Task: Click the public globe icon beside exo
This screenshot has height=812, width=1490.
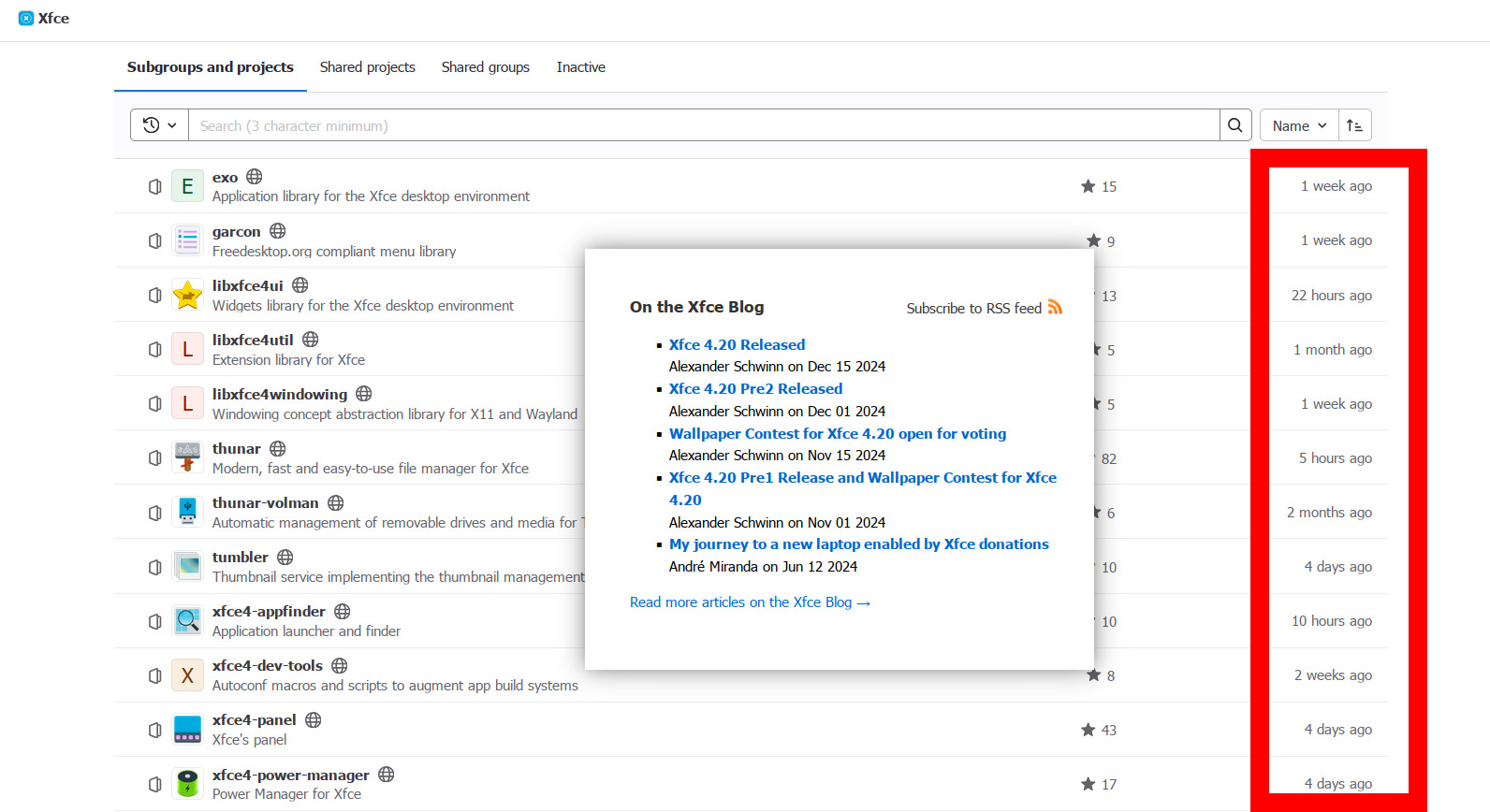Action: click(254, 177)
